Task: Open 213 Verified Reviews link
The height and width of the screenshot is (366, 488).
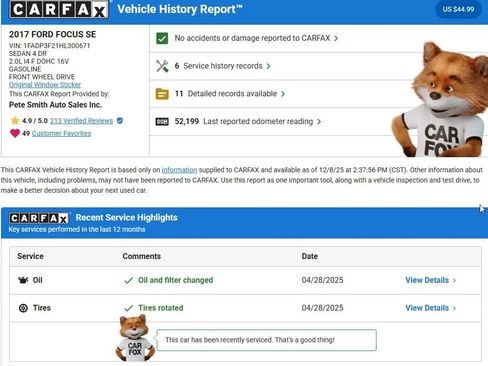Action: pyautogui.click(x=81, y=121)
